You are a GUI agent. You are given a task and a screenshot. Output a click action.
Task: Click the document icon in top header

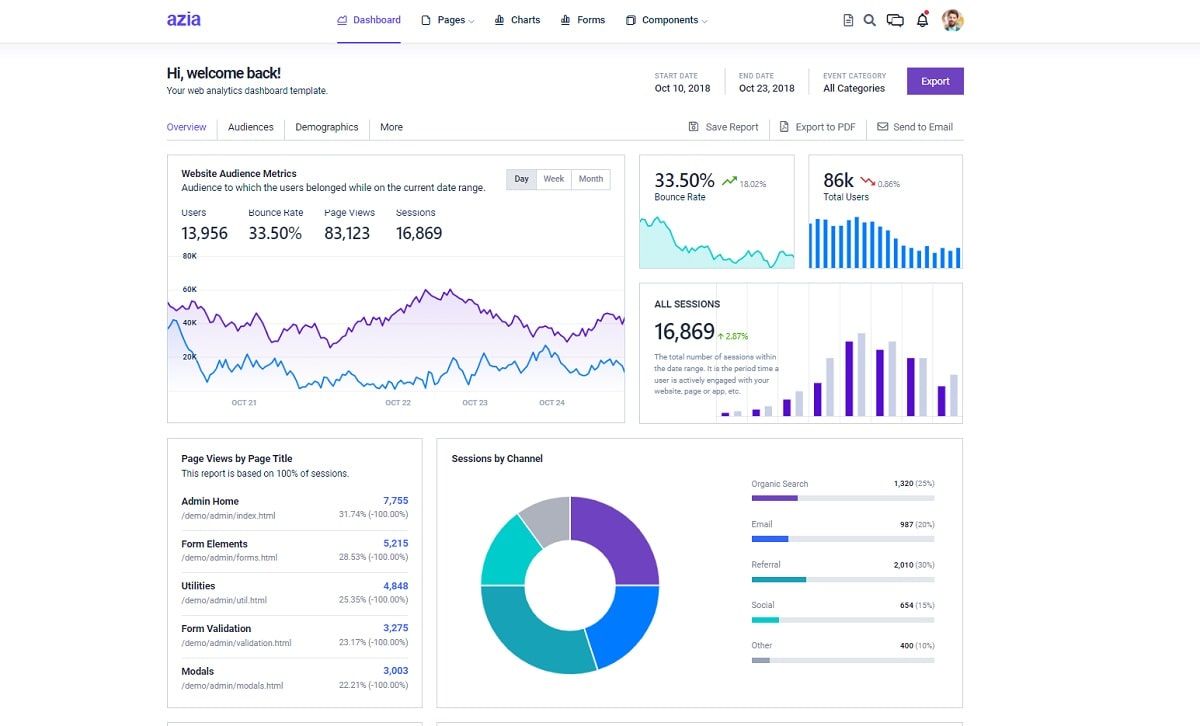pos(848,20)
